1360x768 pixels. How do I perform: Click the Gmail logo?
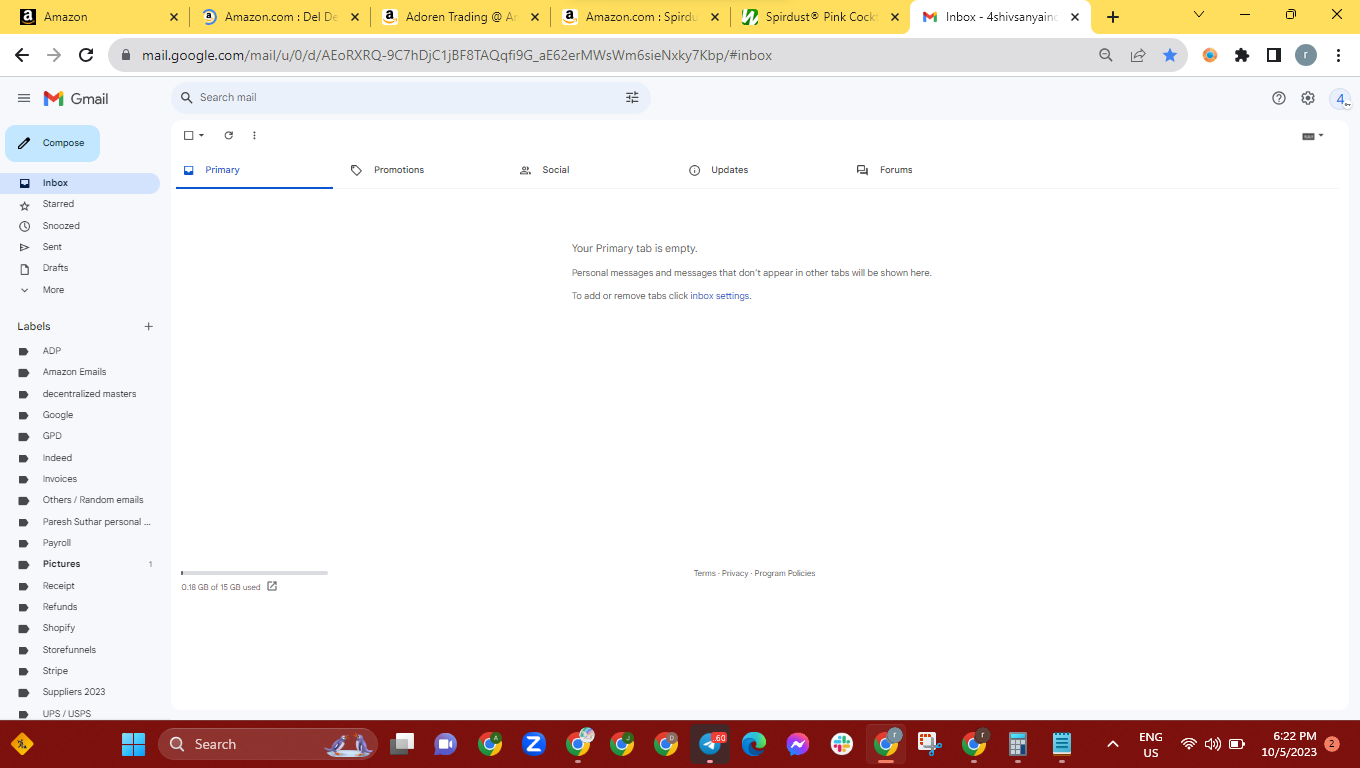[x=76, y=98]
